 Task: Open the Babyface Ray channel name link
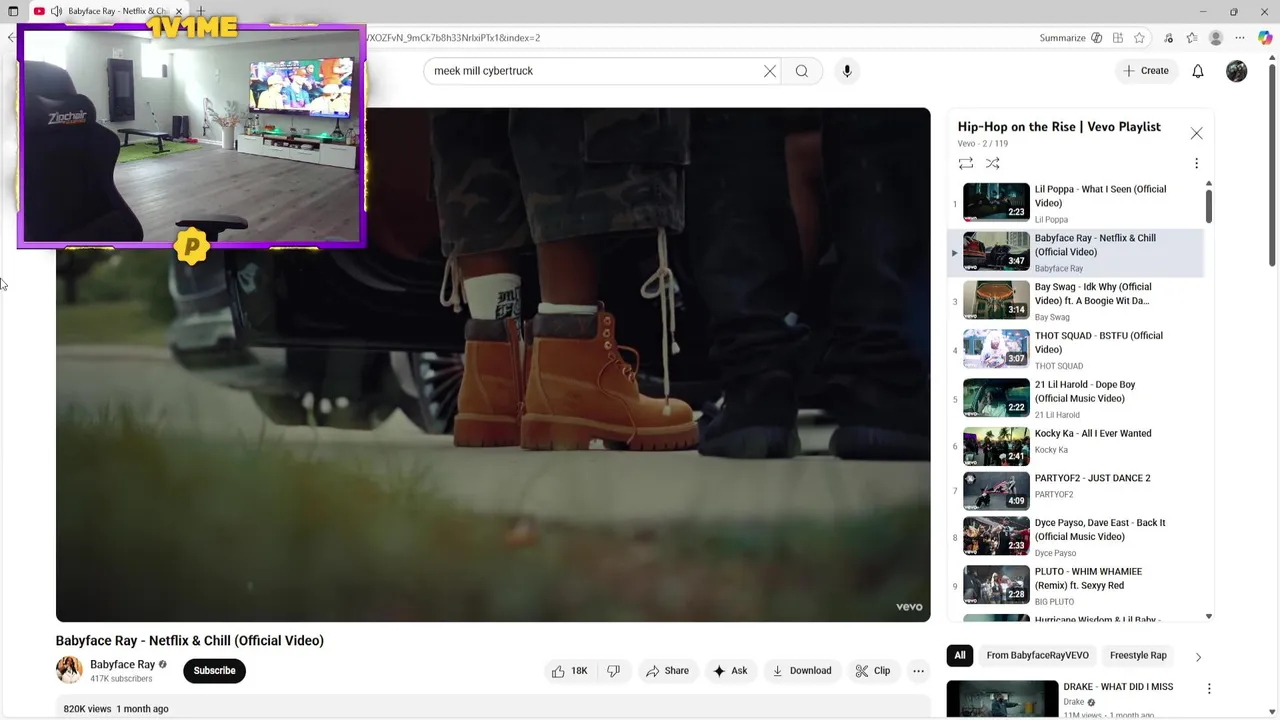(122, 665)
